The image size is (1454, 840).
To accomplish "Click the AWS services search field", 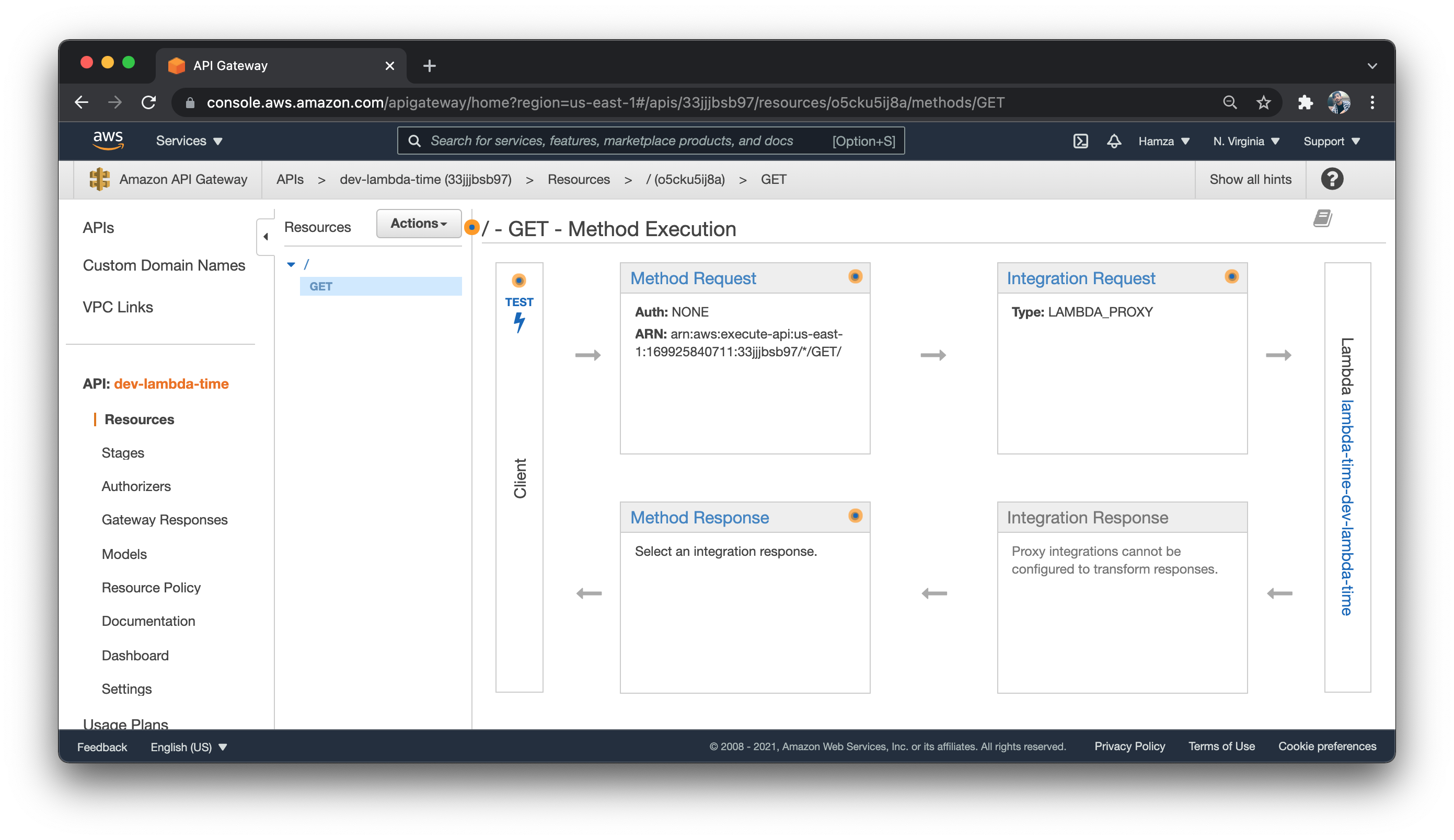I will coord(650,141).
